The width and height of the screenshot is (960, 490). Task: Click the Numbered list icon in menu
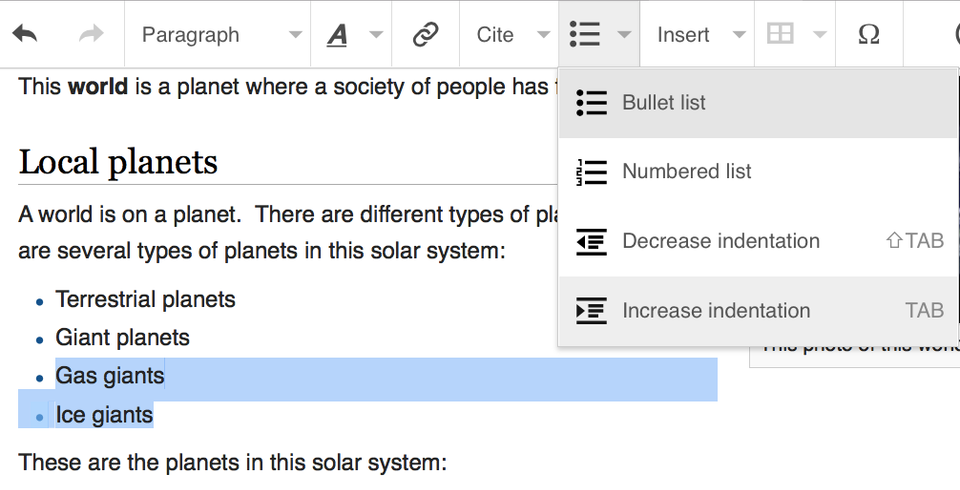click(591, 172)
